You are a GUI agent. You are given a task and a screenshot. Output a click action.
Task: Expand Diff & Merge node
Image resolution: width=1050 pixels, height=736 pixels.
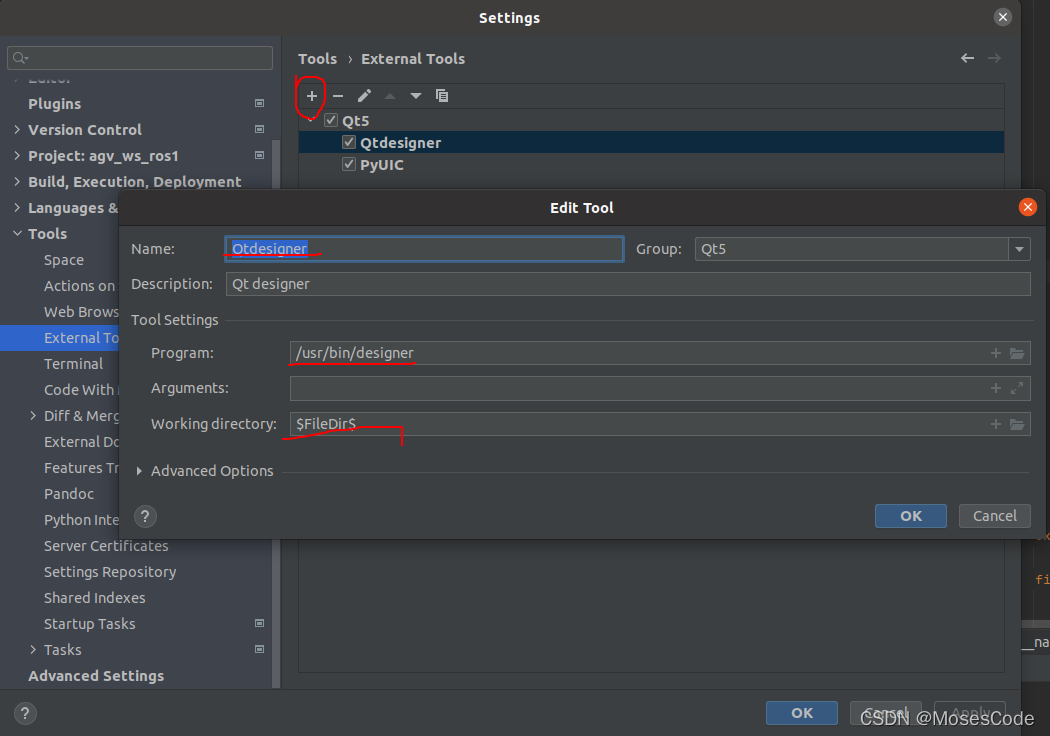coord(33,416)
